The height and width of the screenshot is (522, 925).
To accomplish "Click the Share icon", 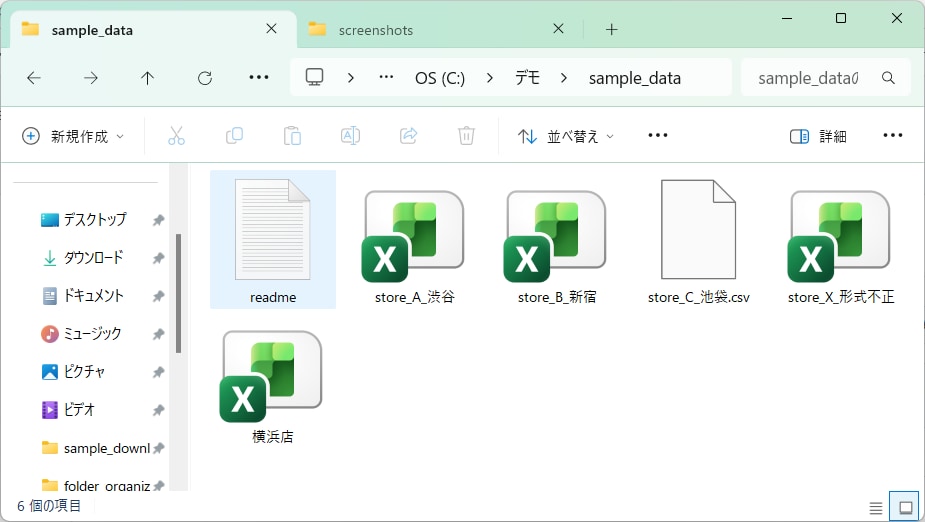I will (x=408, y=136).
